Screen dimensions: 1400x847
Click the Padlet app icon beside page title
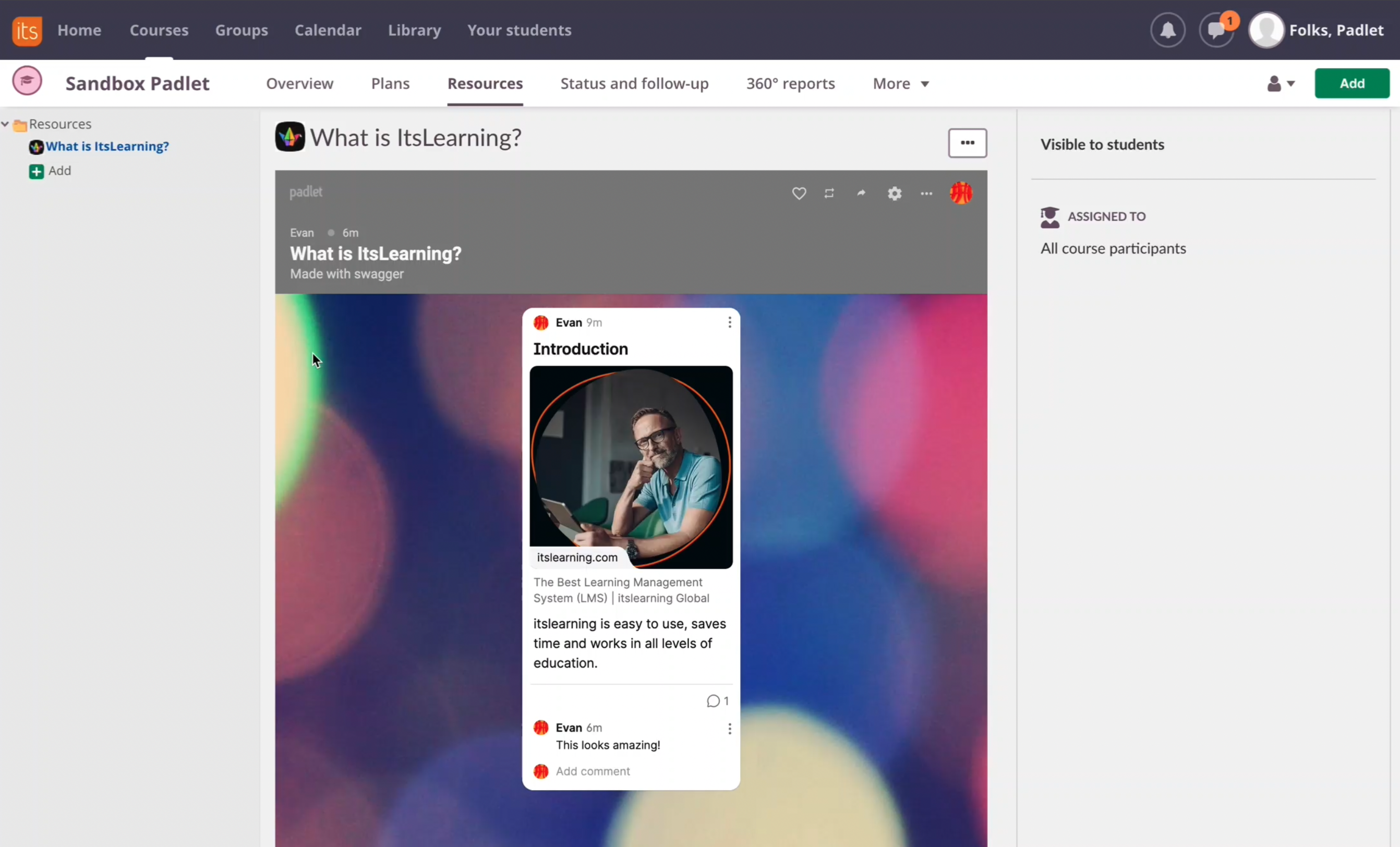pos(290,137)
